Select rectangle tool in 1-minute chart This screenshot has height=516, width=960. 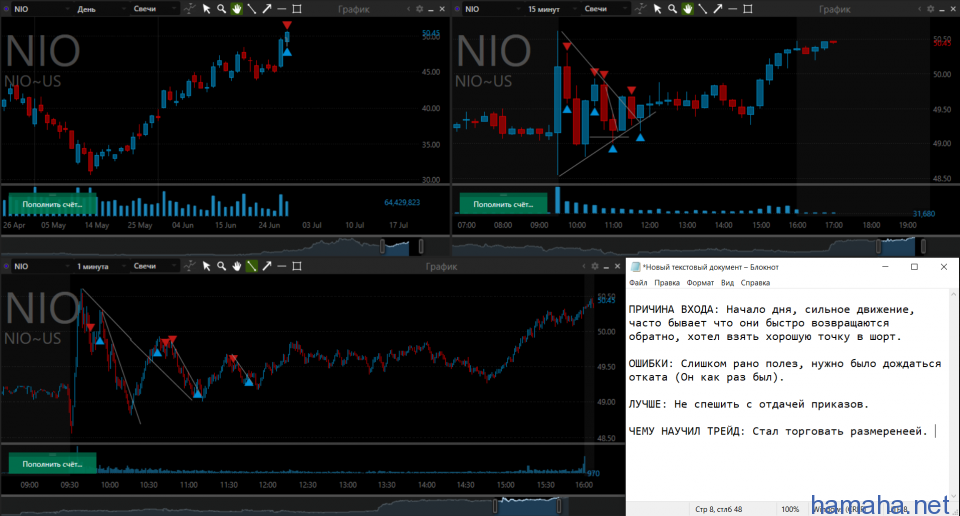(297, 266)
